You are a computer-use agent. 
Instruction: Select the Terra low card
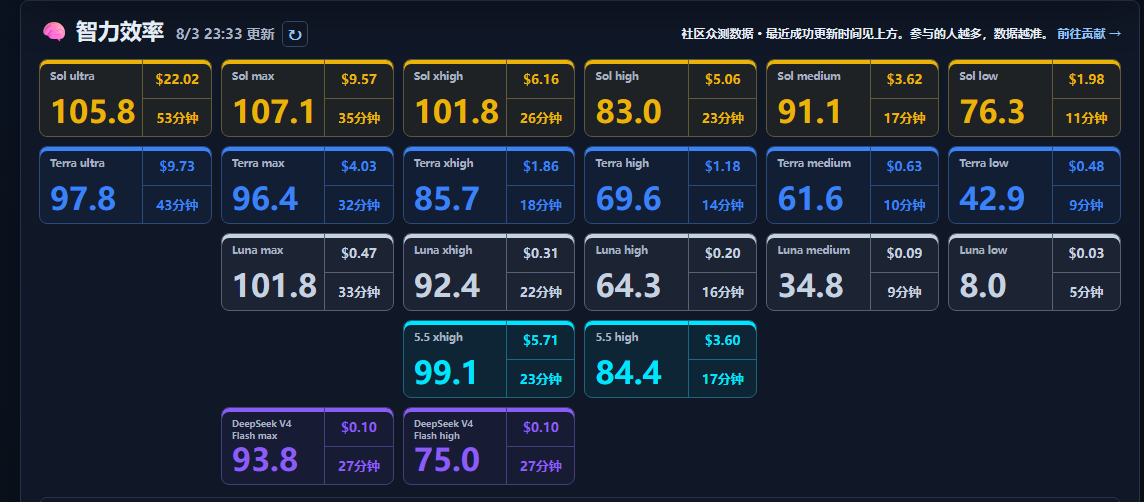[x=1035, y=185]
